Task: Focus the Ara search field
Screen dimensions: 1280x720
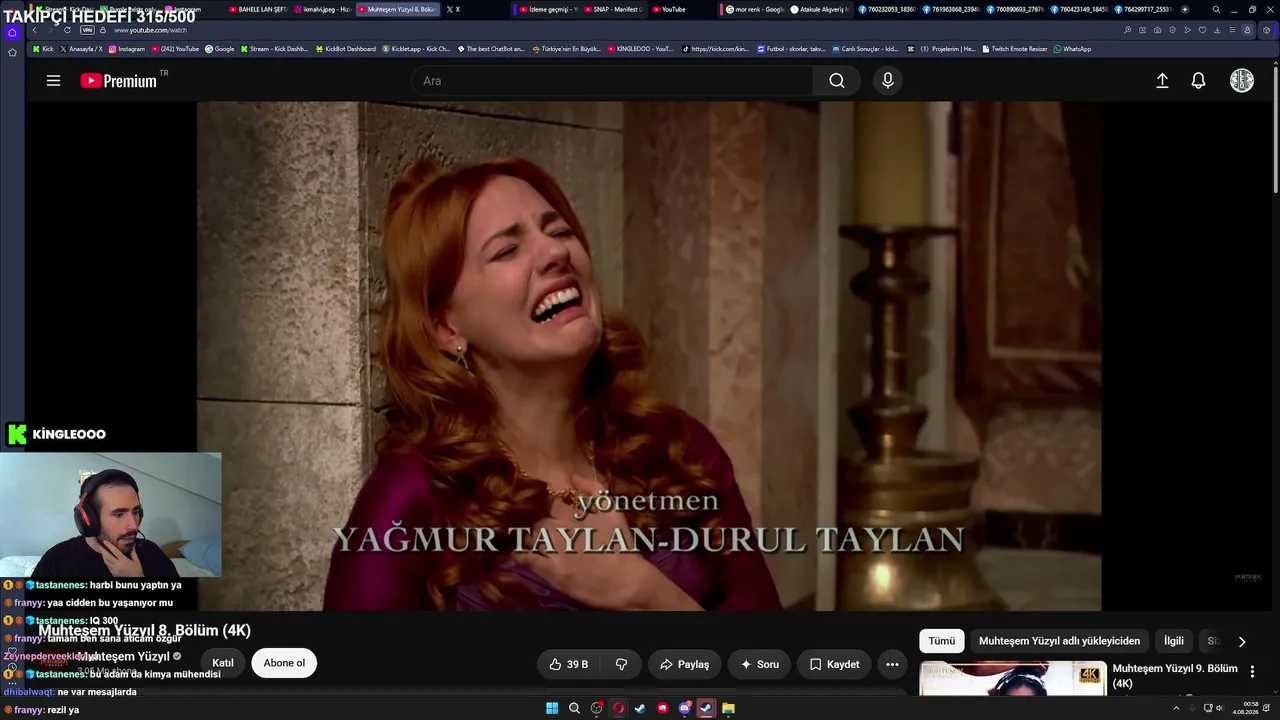Action: (x=612, y=81)
